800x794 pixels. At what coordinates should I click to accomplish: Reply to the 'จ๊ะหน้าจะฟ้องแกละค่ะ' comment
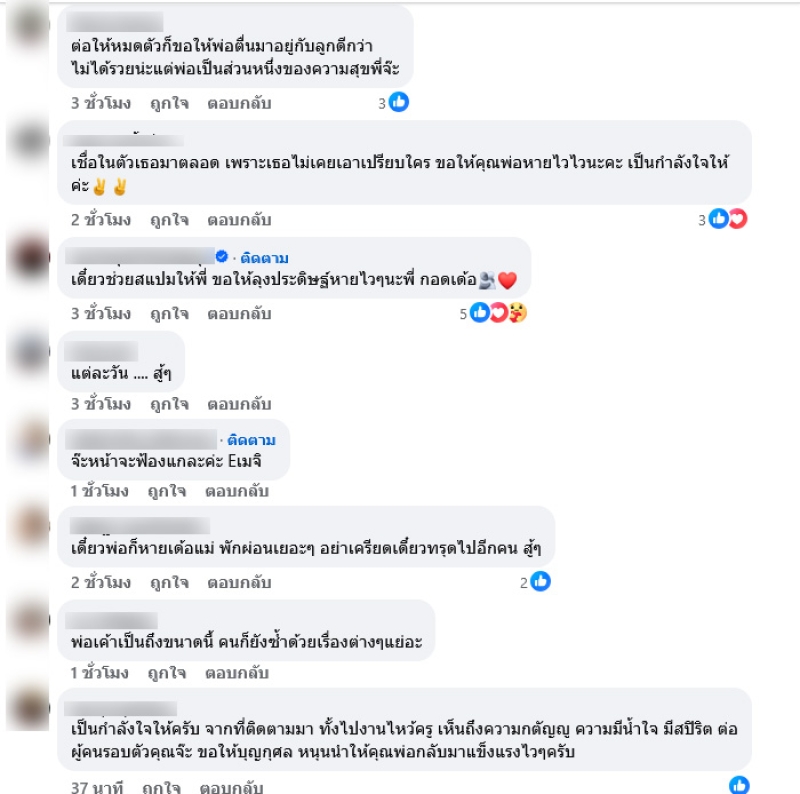[x=237, y=491]
